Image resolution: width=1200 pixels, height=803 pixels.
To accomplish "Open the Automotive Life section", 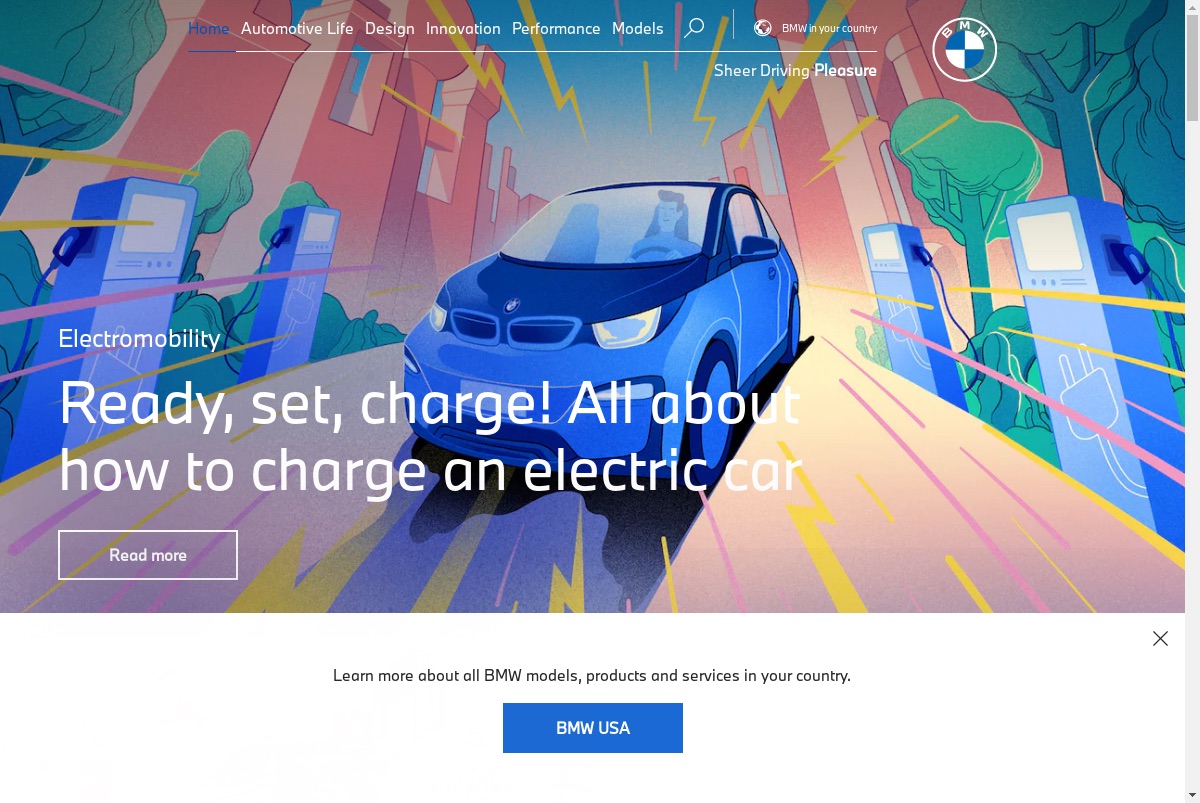I will click(x=297, y=28).
